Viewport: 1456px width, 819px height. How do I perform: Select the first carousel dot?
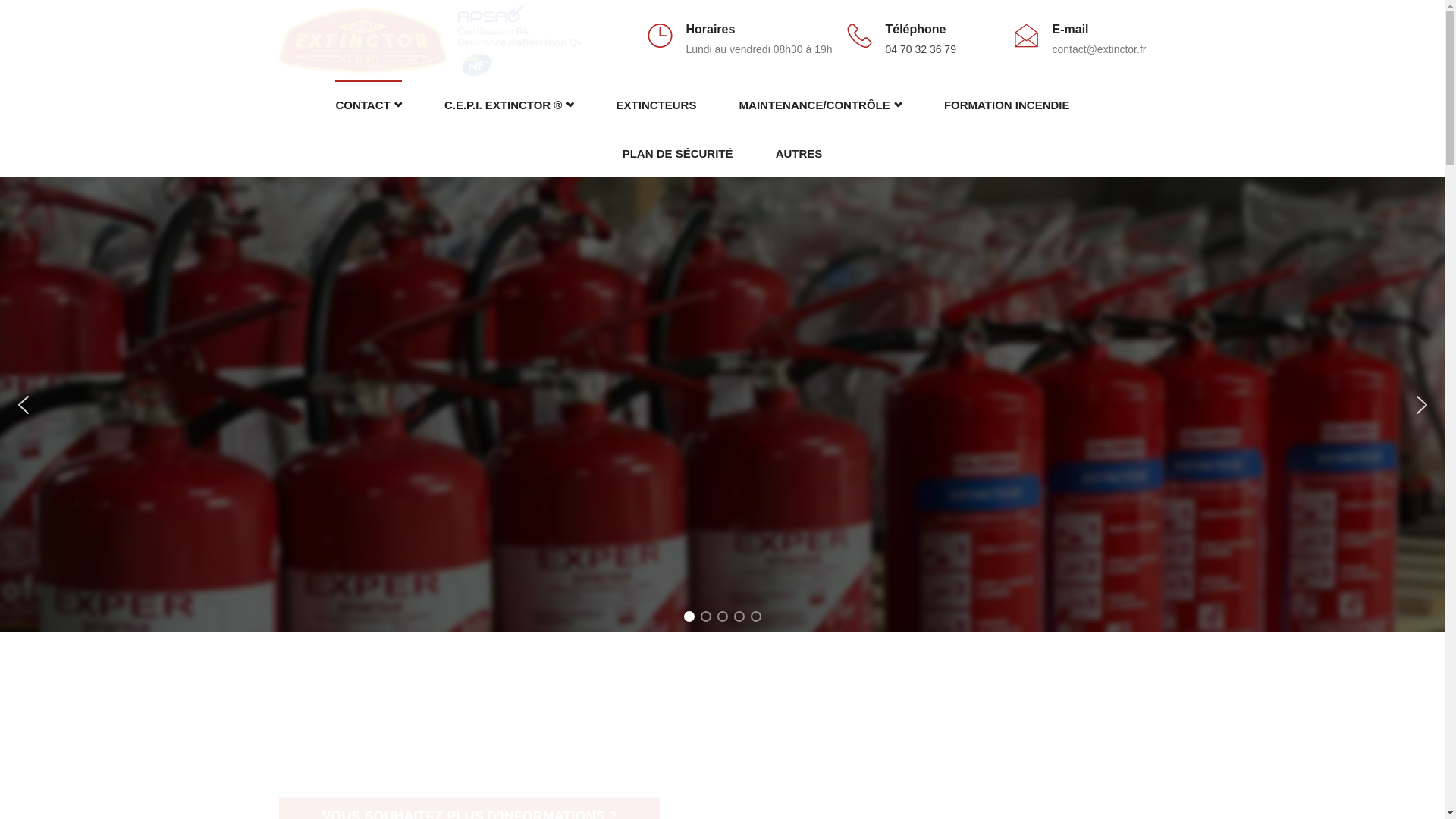point(689,617)
